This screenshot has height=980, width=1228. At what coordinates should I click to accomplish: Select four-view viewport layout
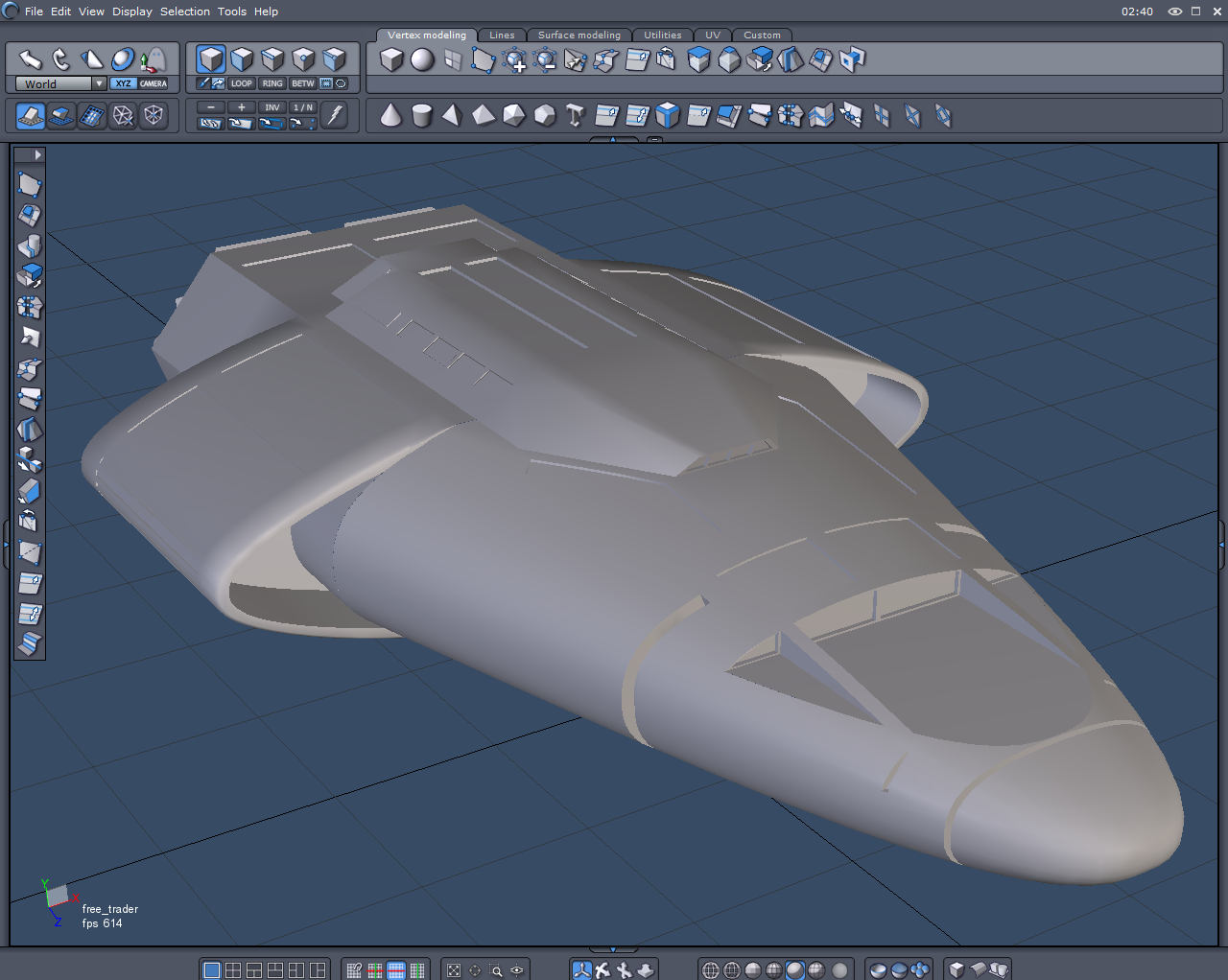coord(233,970)
